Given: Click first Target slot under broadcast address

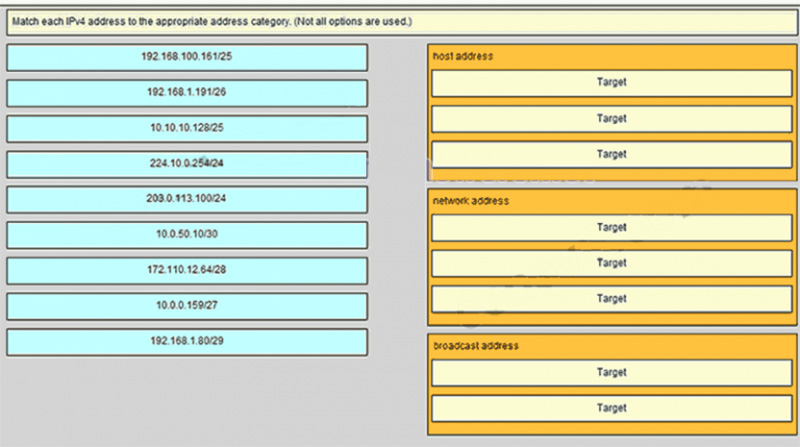Looking at the screenshot, I should 611,373.
